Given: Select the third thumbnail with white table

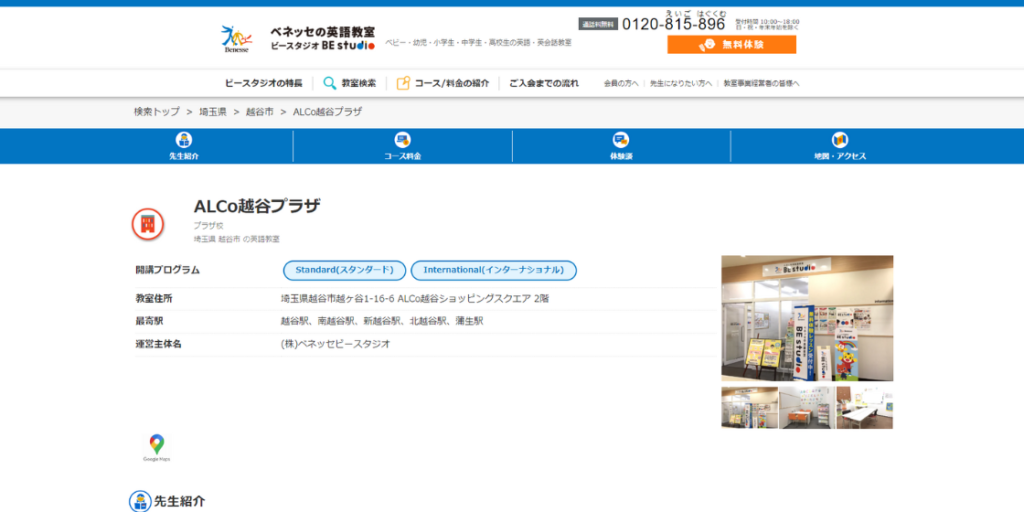Looking at the screenshot, I should pyautogui.click(x=865, y=408).
